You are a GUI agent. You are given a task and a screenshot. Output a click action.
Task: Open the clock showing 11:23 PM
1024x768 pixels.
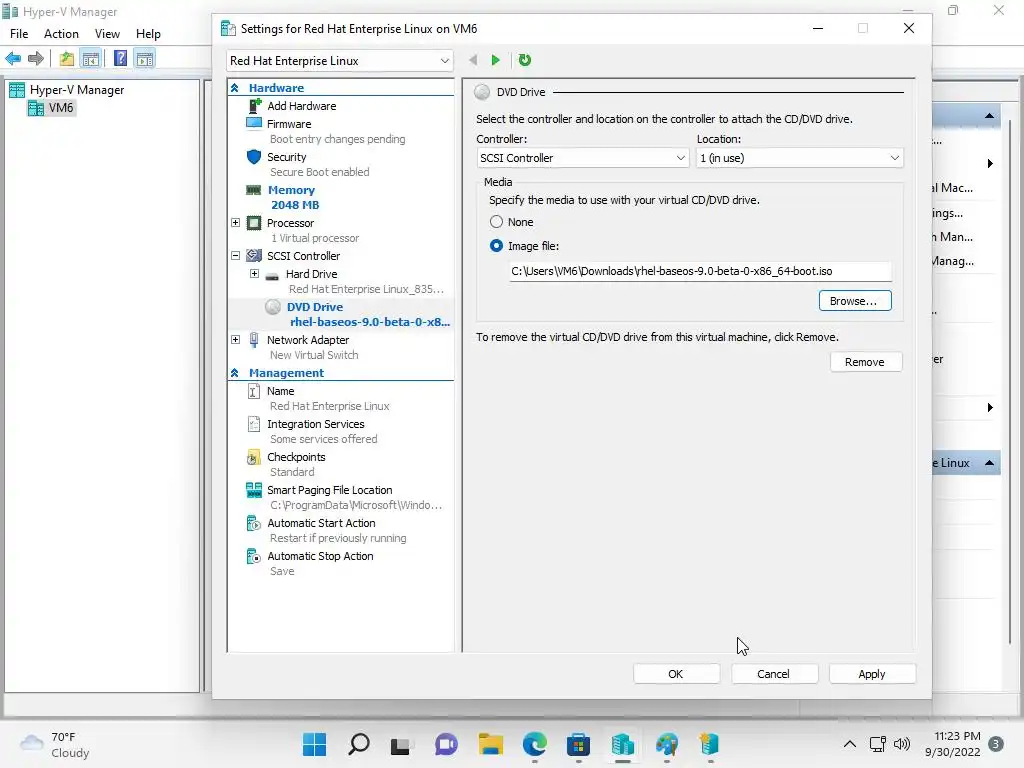click(953, 744)
